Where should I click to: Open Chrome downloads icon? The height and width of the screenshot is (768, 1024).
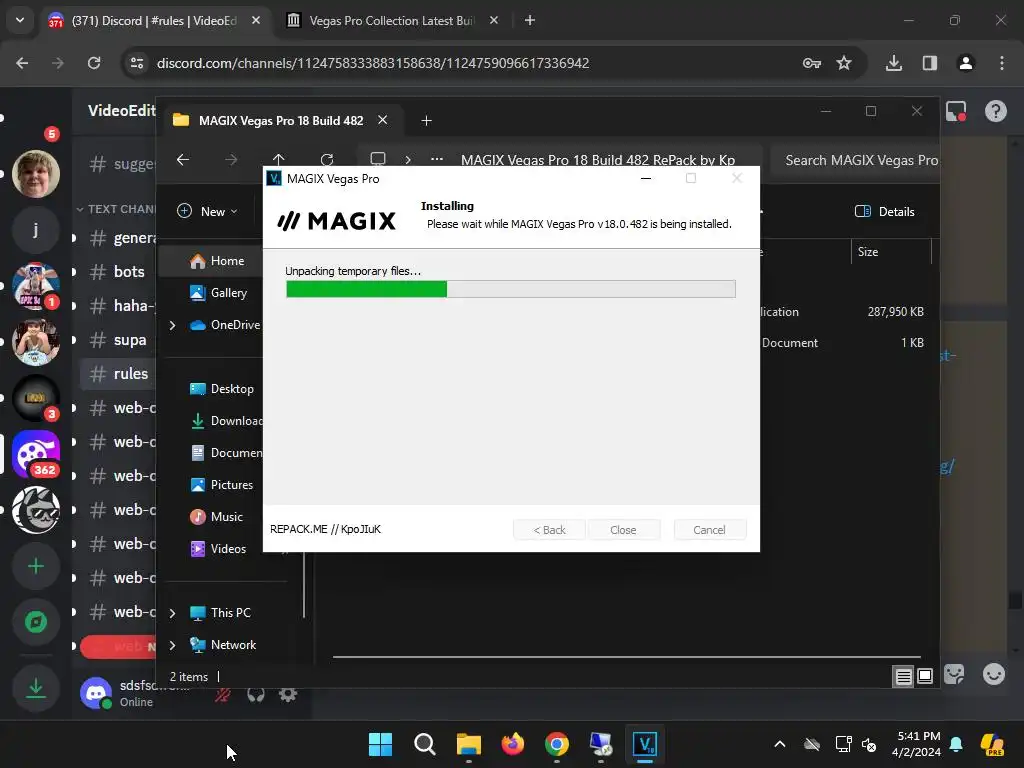tap(893, 63)
